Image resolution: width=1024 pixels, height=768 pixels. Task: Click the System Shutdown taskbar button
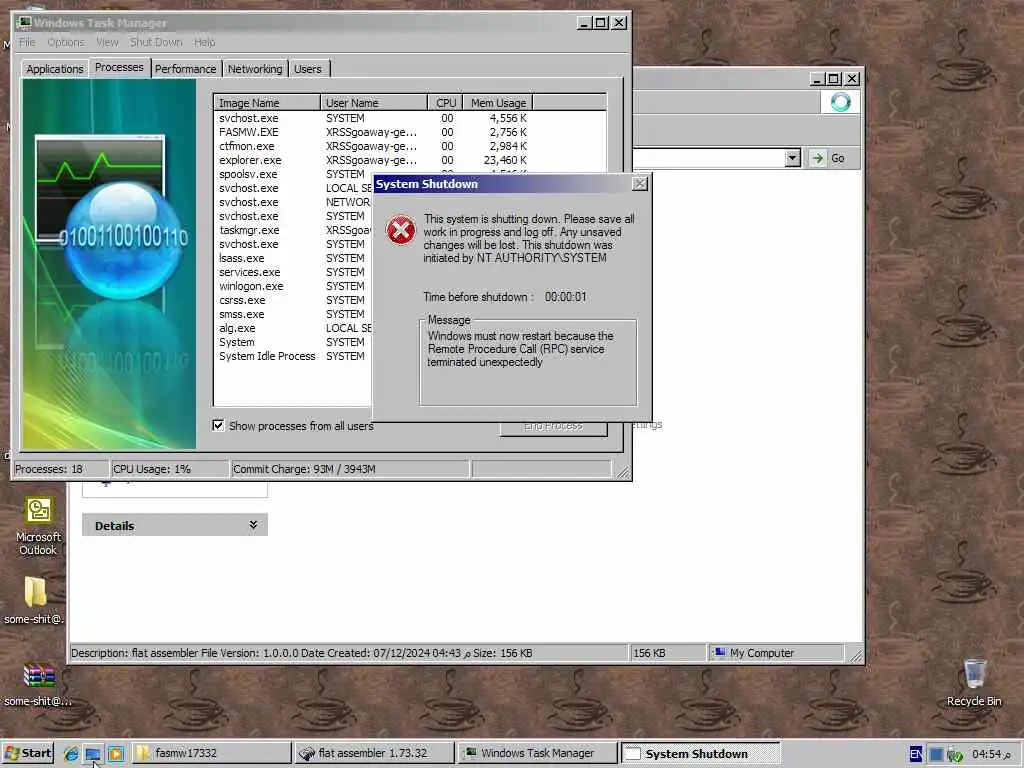point(700,754)
